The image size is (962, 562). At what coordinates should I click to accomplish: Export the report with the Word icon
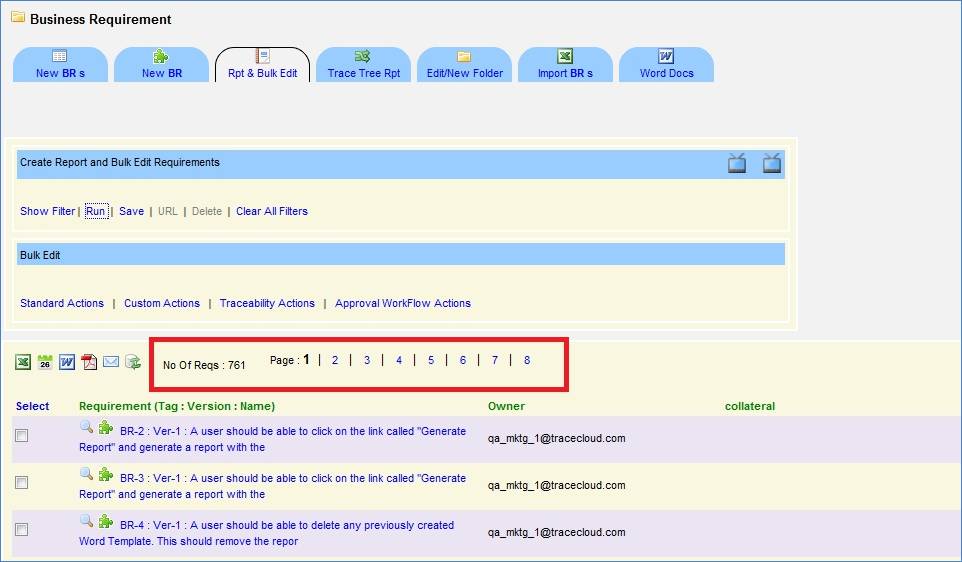coord(67,362)
